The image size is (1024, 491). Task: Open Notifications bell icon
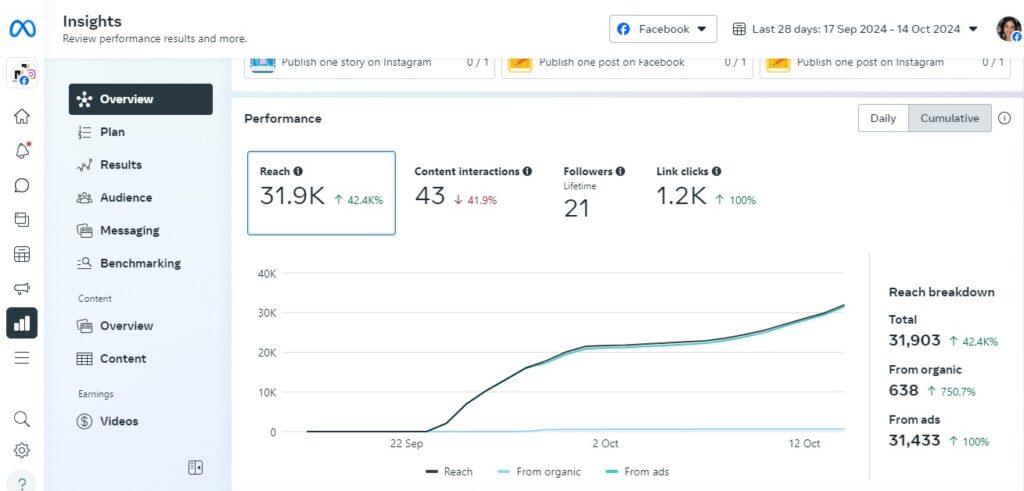pyautogui.click(x=21, y=151)
